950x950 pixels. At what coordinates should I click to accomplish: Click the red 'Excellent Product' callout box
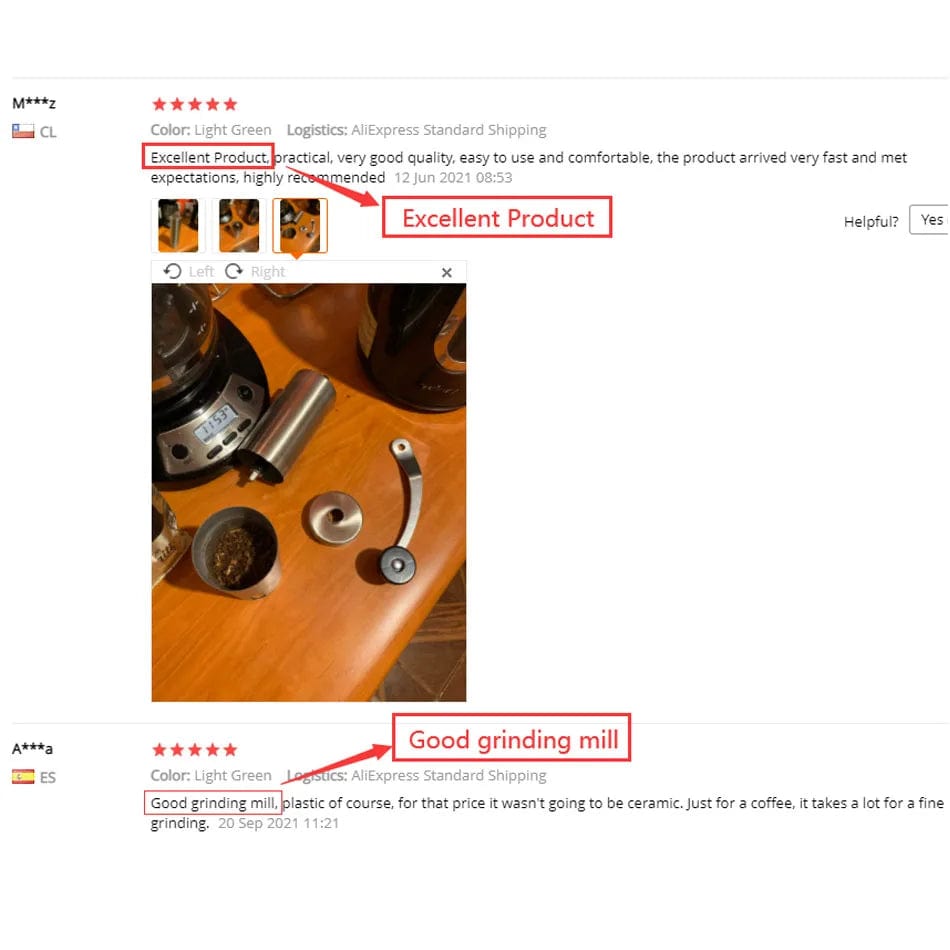pos(497,217)
